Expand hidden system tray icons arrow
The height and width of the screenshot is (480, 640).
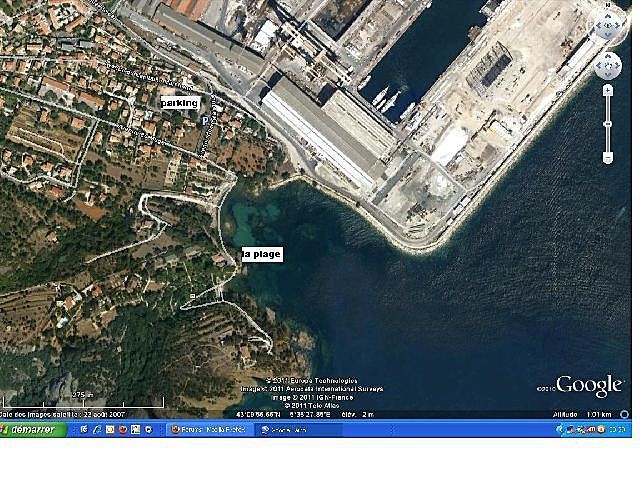tap(559, 429)
